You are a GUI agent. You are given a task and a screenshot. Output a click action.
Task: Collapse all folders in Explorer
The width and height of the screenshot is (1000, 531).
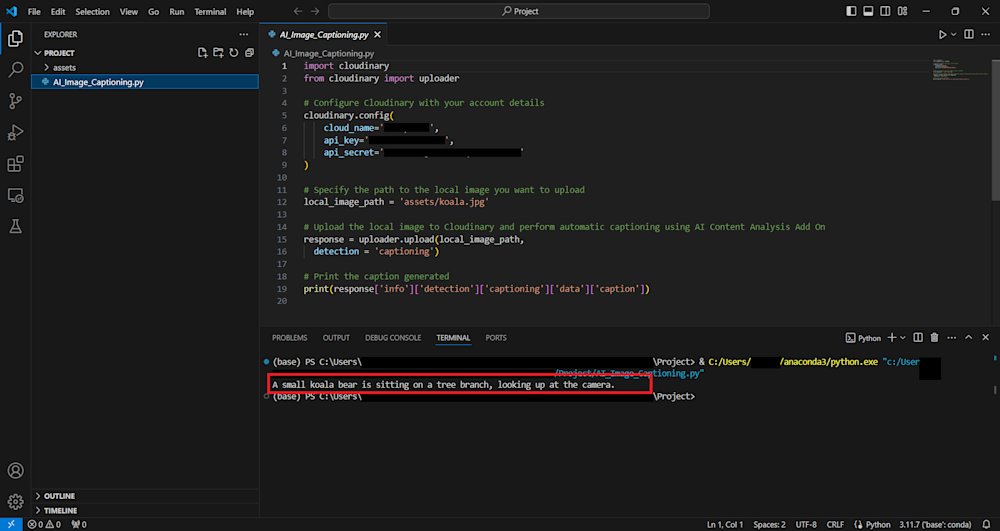click(249, 53)
